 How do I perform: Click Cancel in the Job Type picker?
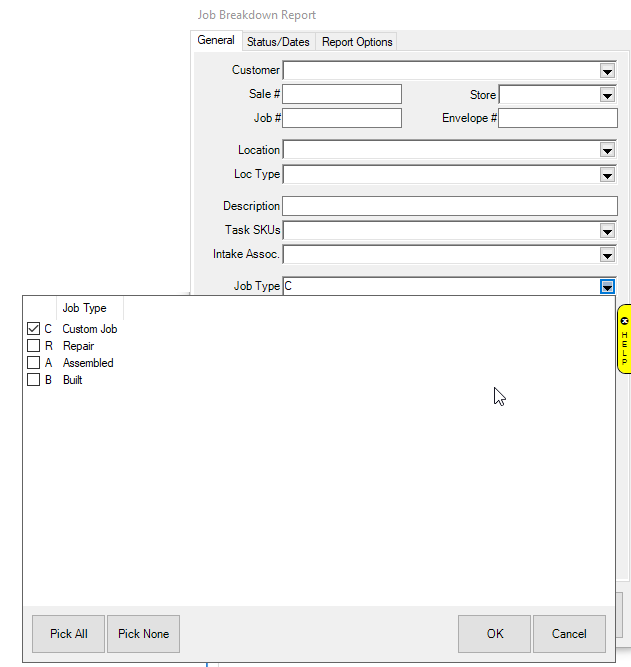point(569,634)
